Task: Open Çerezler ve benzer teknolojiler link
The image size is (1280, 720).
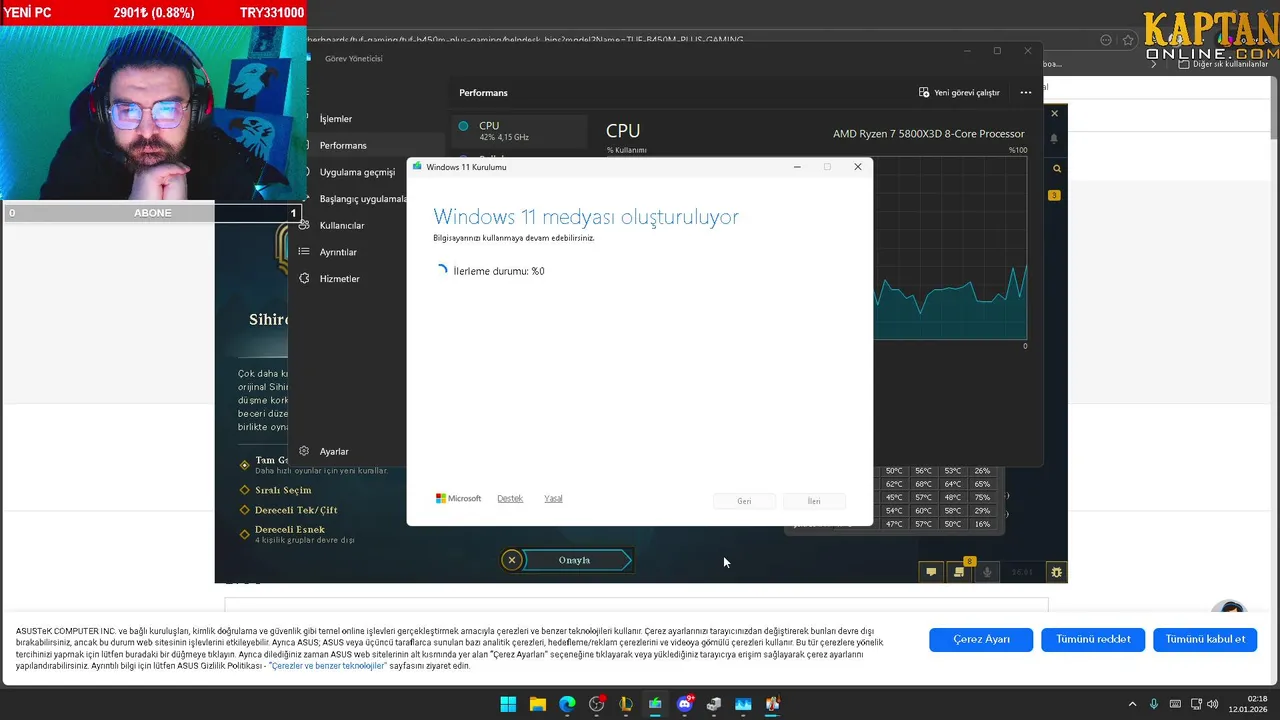Action: pyautogui.click(x=329, y=666)
